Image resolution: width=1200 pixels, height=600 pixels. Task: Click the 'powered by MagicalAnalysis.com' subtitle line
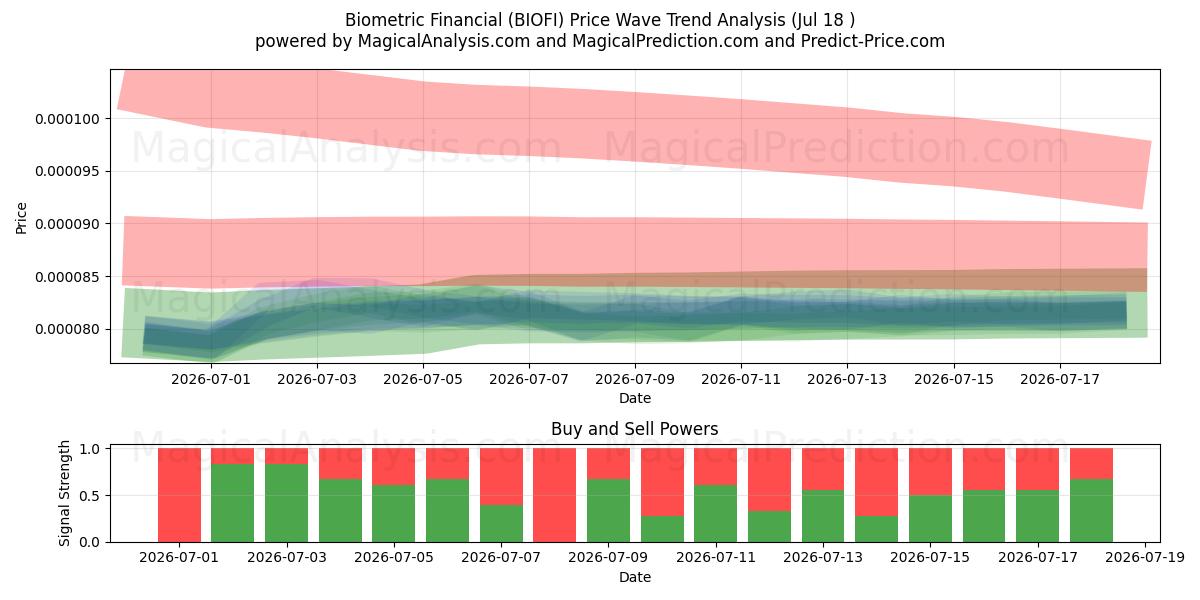coord(600,41)
